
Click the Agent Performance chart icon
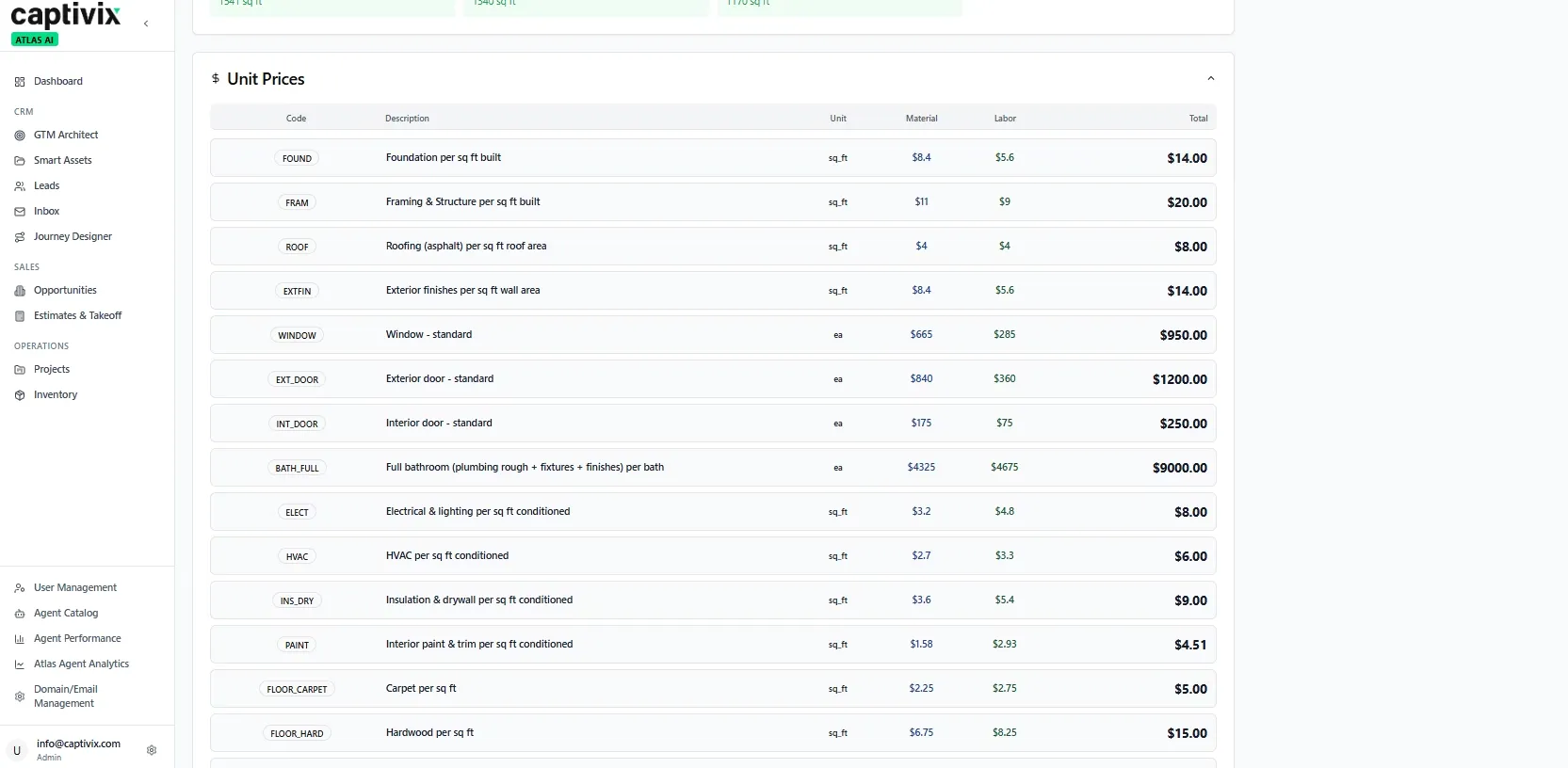[20, 639]
